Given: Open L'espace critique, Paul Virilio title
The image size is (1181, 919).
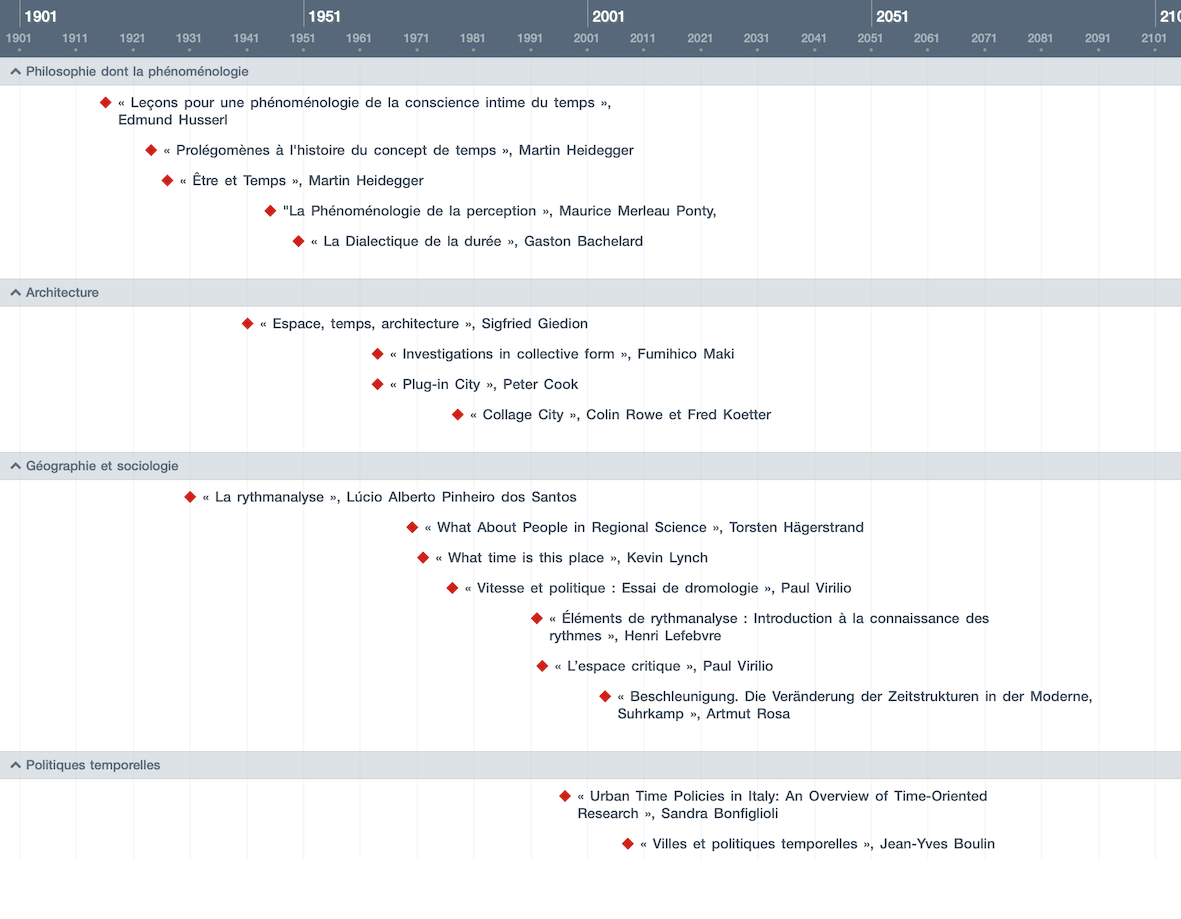Looking at the screenshot, I should click(664, 666).
